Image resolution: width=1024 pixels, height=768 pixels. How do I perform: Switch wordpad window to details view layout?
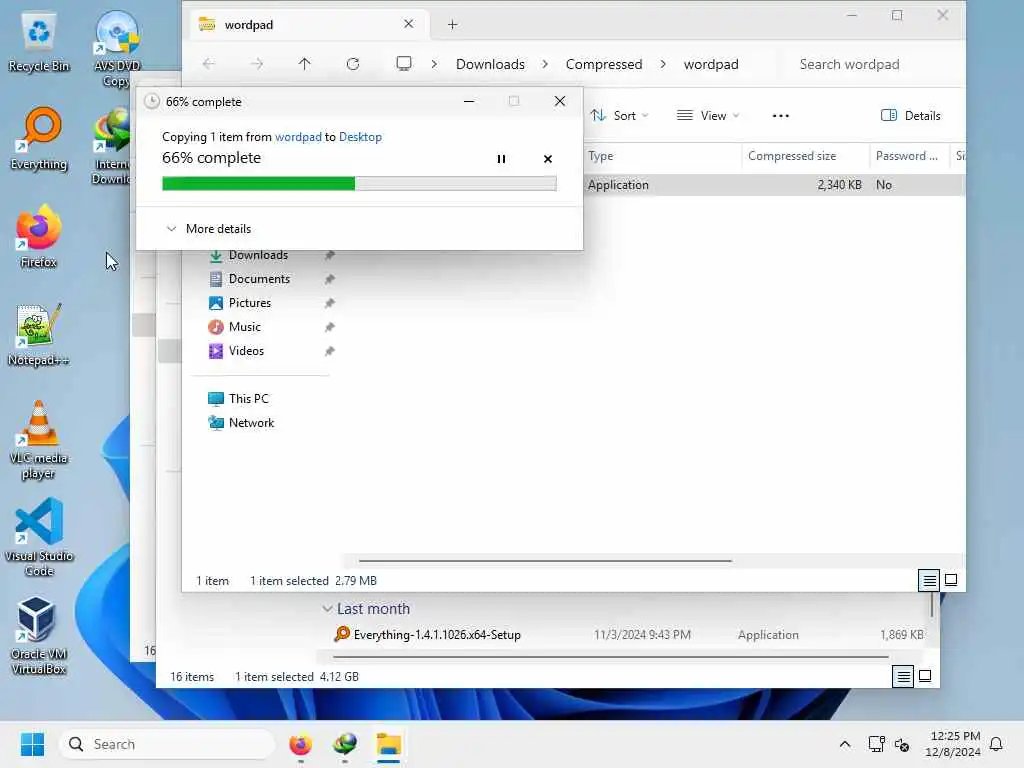928,580
